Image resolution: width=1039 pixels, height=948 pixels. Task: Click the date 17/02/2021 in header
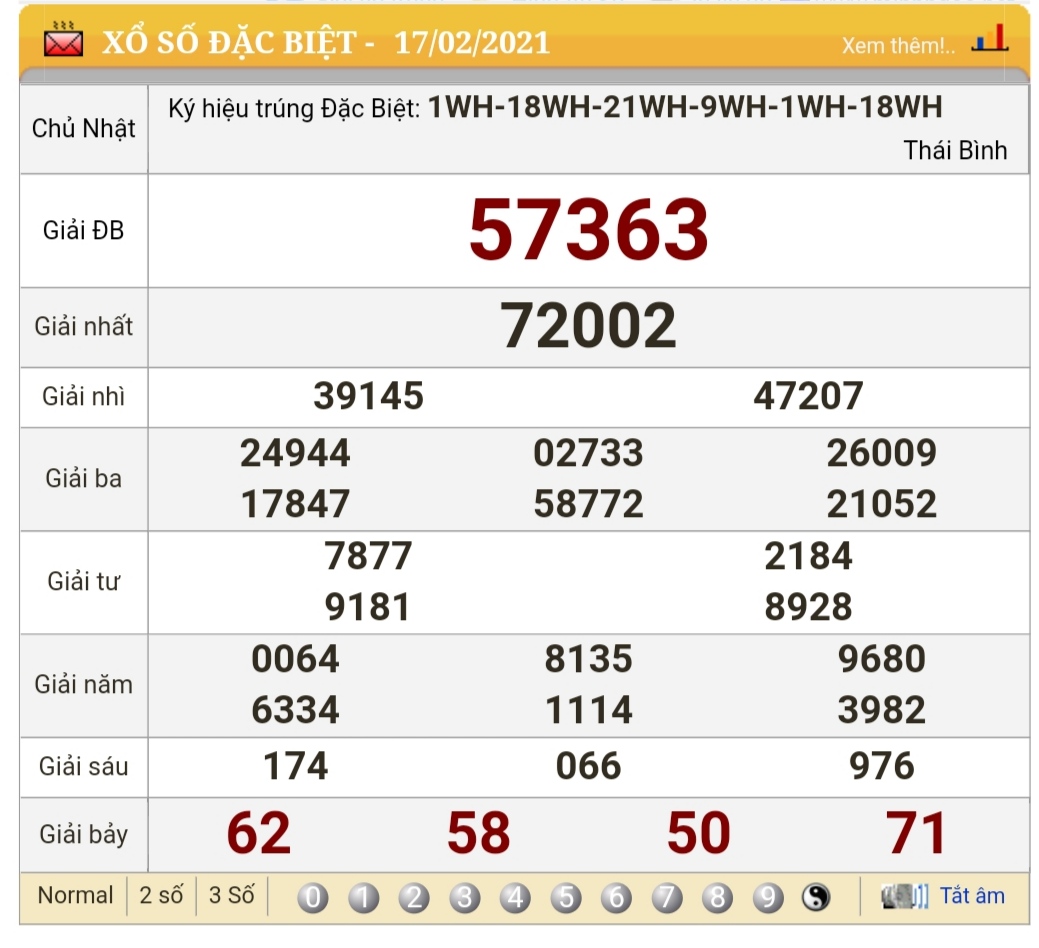[x=472, y=43]
